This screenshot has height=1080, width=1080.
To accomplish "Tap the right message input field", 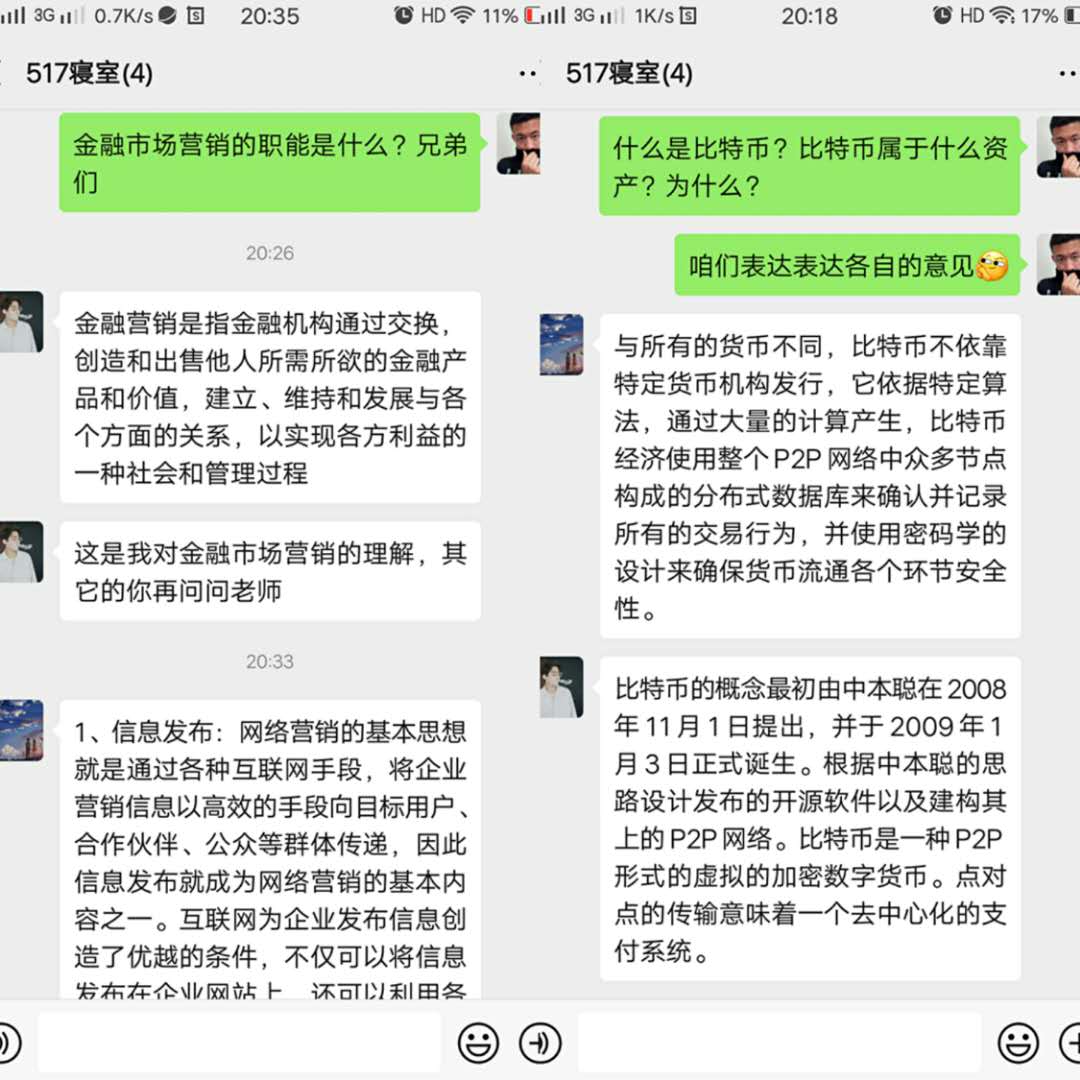I will point(779,1042).
